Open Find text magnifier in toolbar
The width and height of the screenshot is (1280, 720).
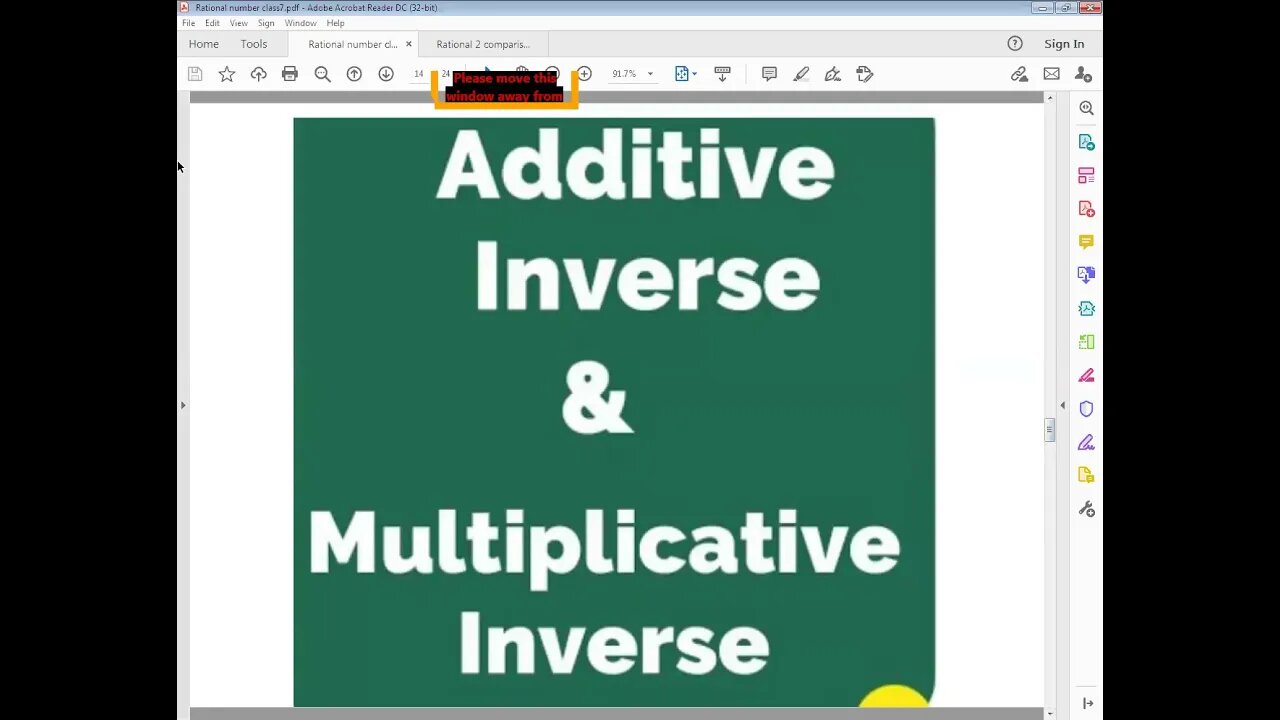(x=322, y=74)
